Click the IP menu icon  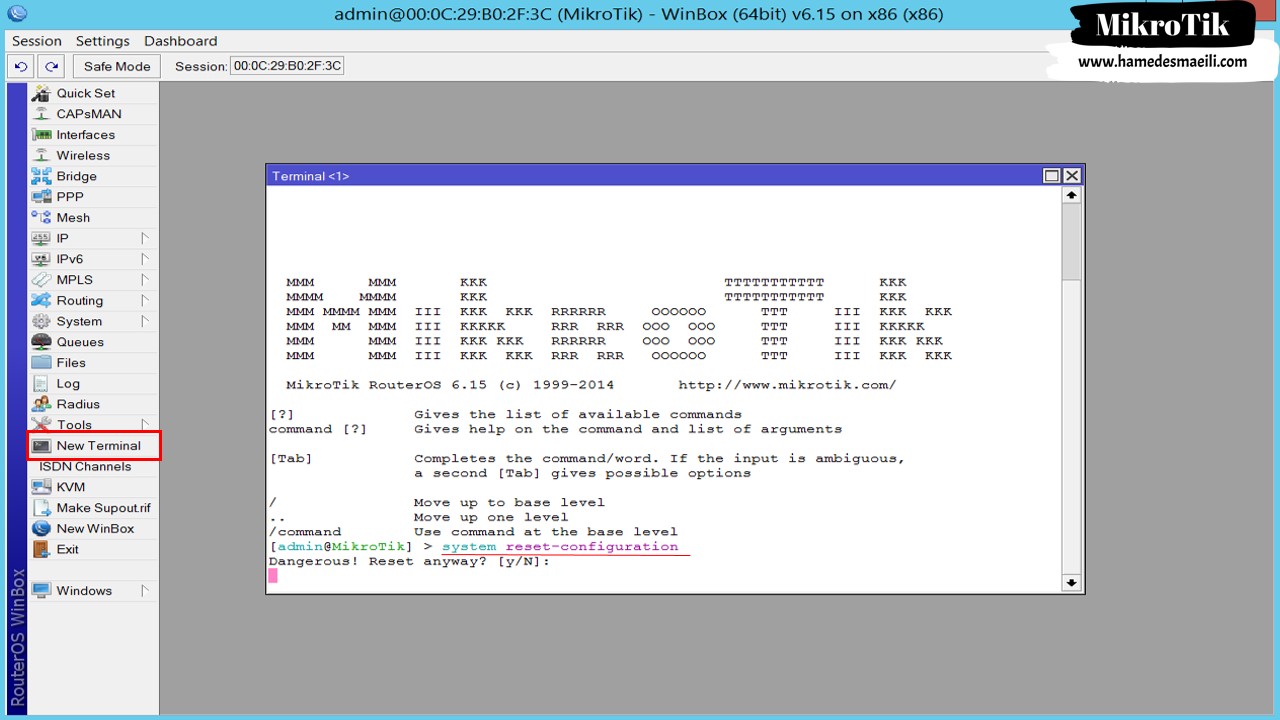click(x=41, y=238)
